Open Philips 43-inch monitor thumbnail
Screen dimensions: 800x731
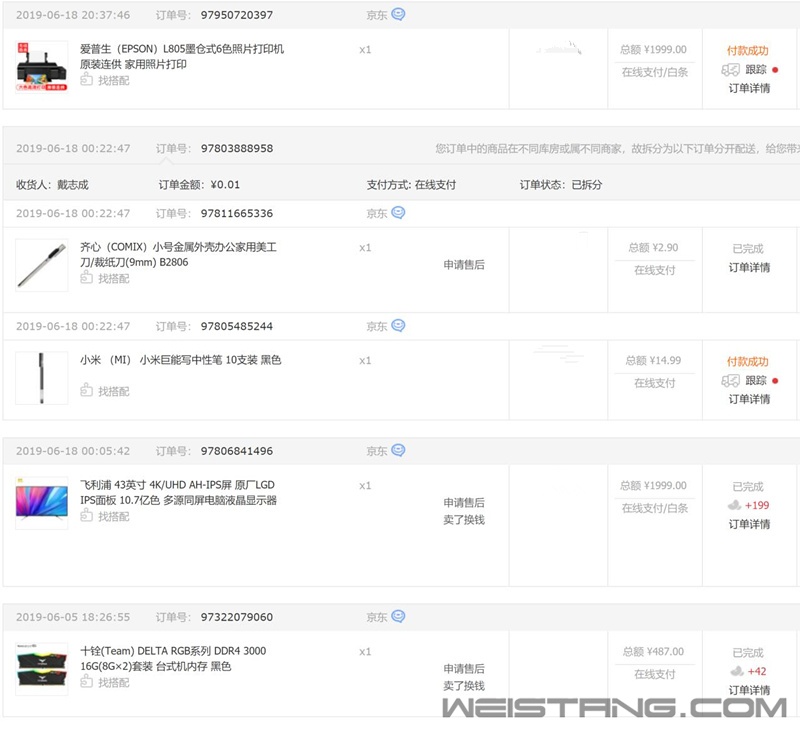pos(41,503)
